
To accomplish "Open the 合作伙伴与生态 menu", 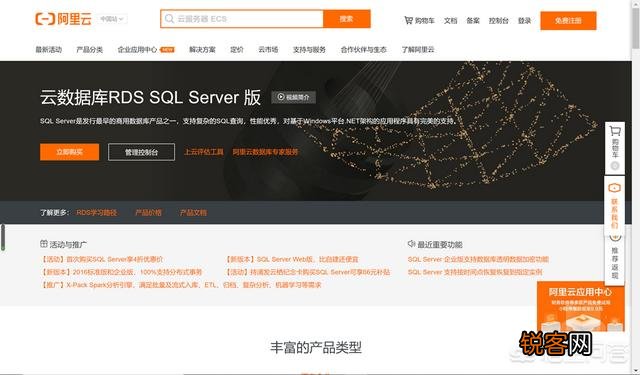I will 363,50.
